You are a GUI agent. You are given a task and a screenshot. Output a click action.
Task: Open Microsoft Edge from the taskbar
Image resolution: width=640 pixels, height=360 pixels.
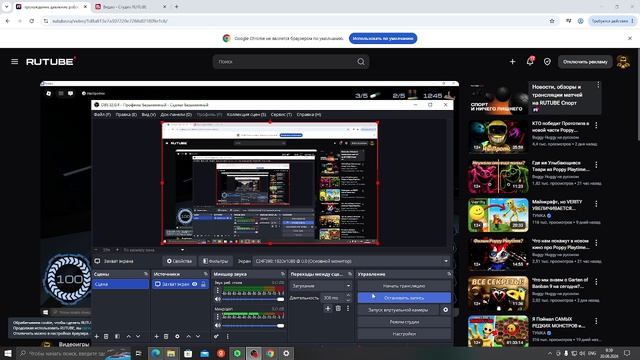pyautogui.click(x=156, y=353)
